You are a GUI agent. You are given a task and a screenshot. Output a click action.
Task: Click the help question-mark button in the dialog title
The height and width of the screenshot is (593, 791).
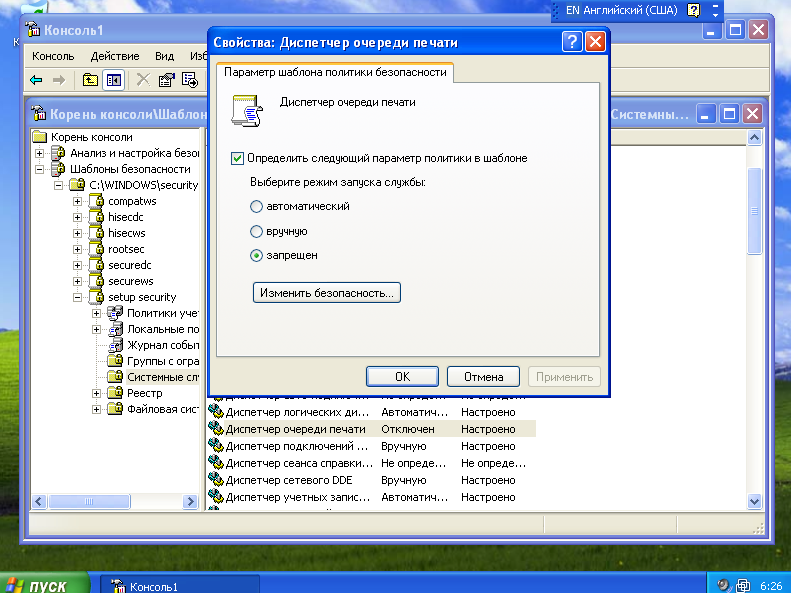[572, 42]
